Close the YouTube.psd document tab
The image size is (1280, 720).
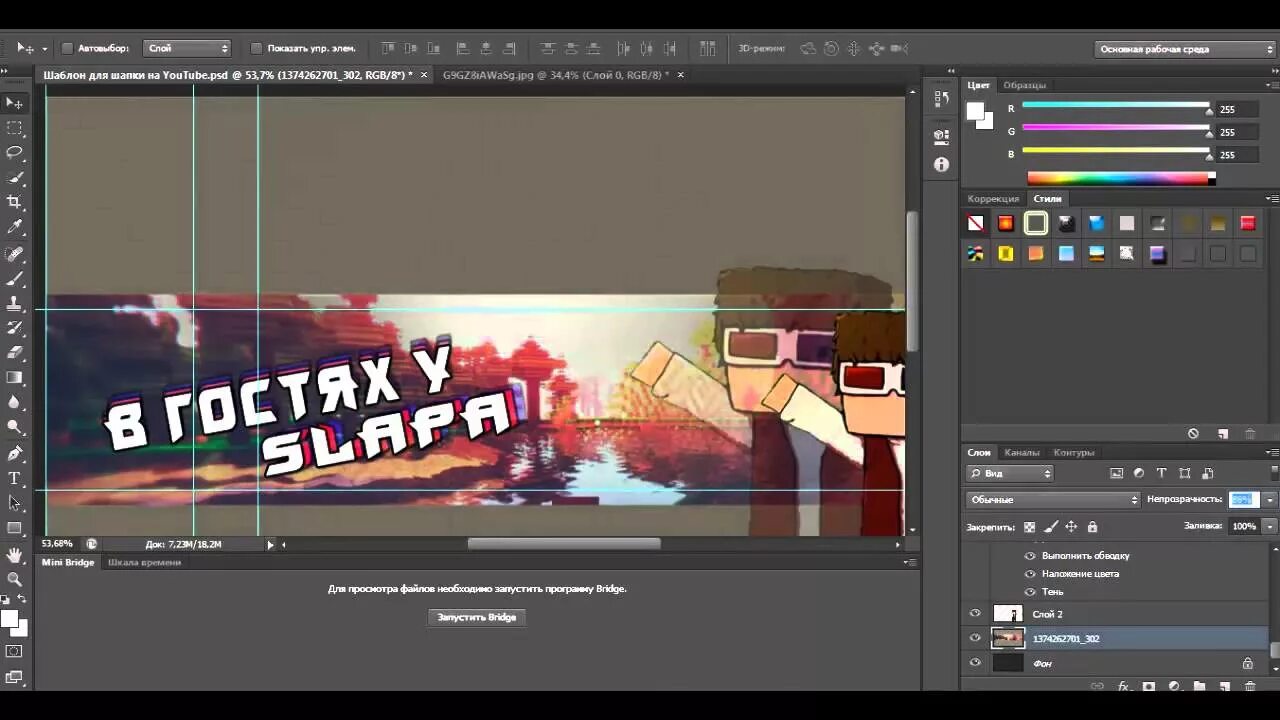(424, 75)
